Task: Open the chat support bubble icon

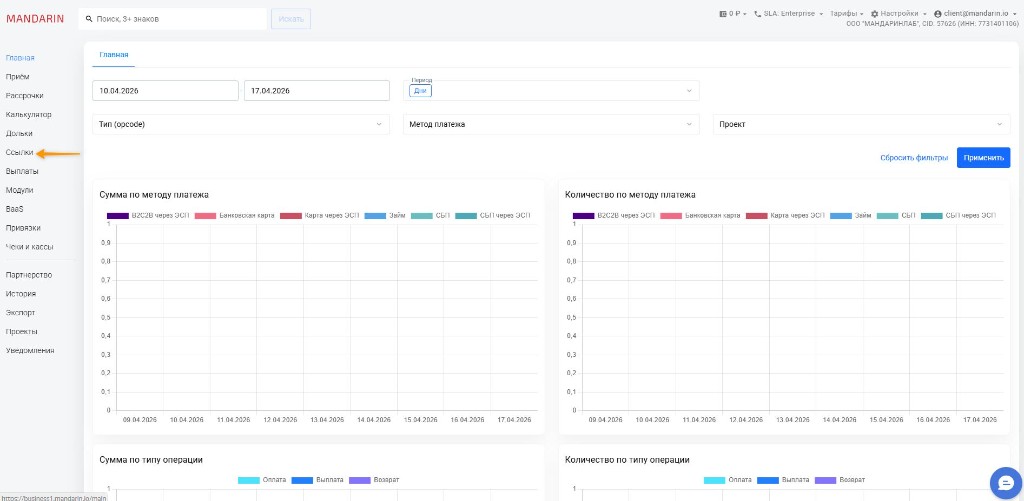Action: pyautogui.click(x=1003, y=482)
